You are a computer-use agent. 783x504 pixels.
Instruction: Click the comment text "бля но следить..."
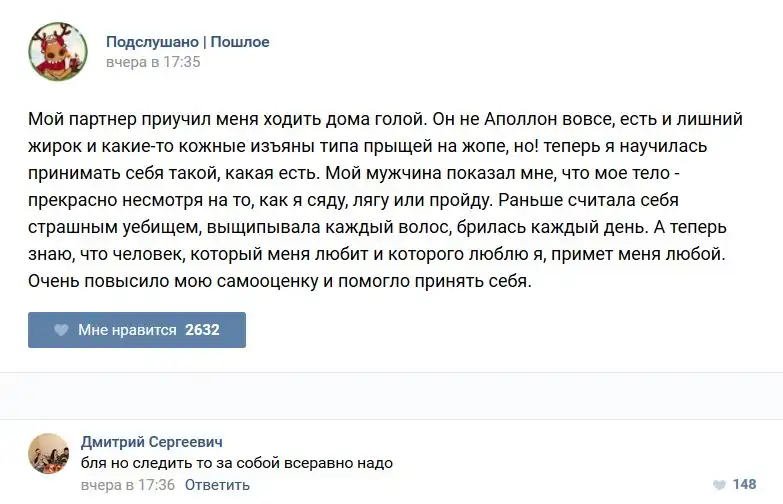tap(236, 463)
